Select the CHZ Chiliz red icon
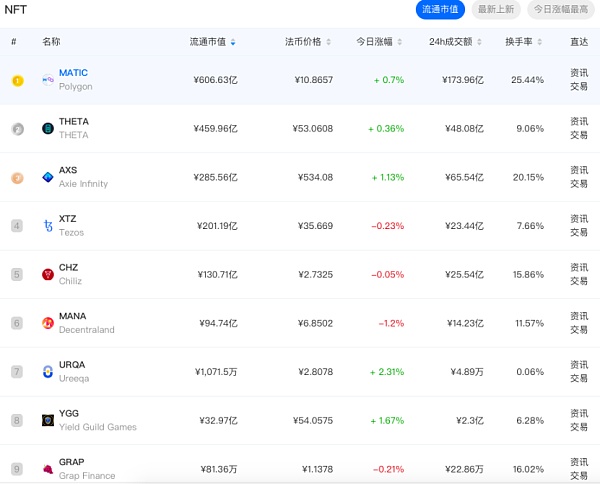The height and width of the screenshot is (484, 600). click(48, 274)
